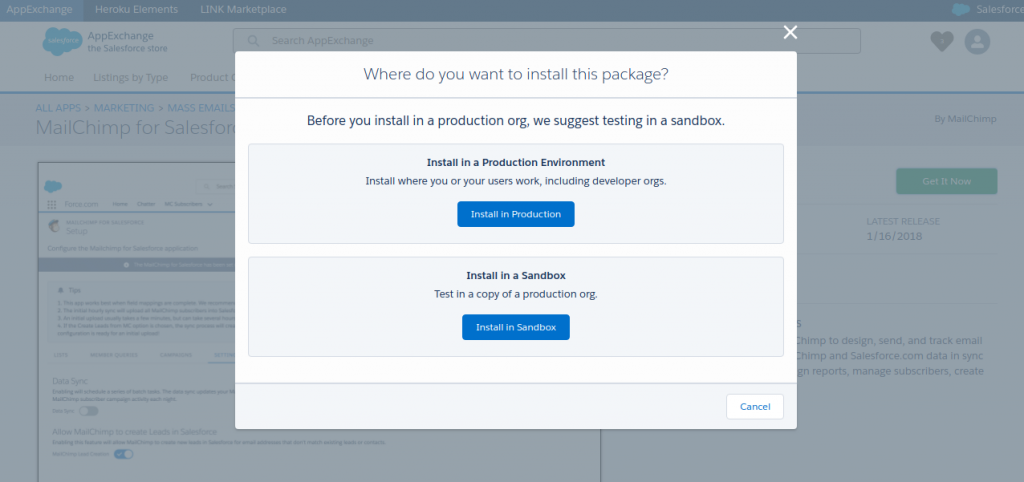The width and height of the screenshot is (1024, 482).
Task: Click the Salesforce link at top right
Action: point(1000,10)
